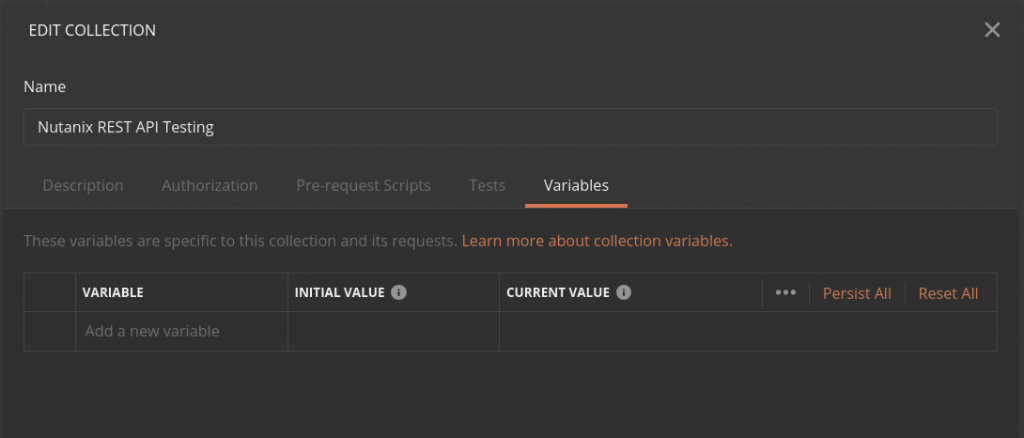Click Reset All

tap(948, 294)
